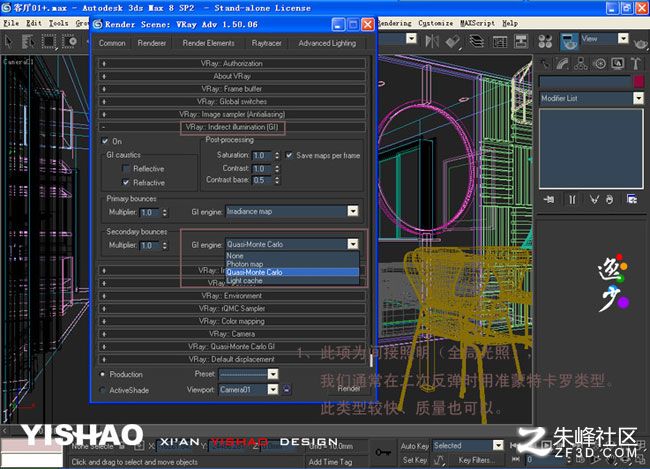Enable Reflective GI caustics
The width and height of the screenshot is (650, 469).
tap(126, 168)
